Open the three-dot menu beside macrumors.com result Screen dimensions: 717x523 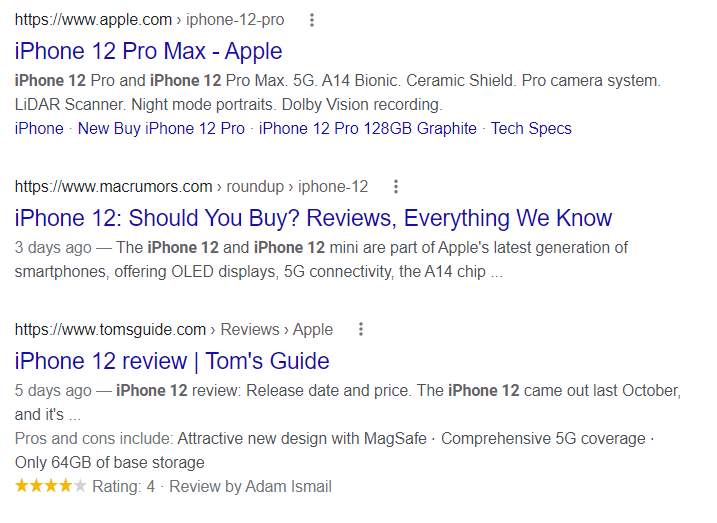click(396, 186)
